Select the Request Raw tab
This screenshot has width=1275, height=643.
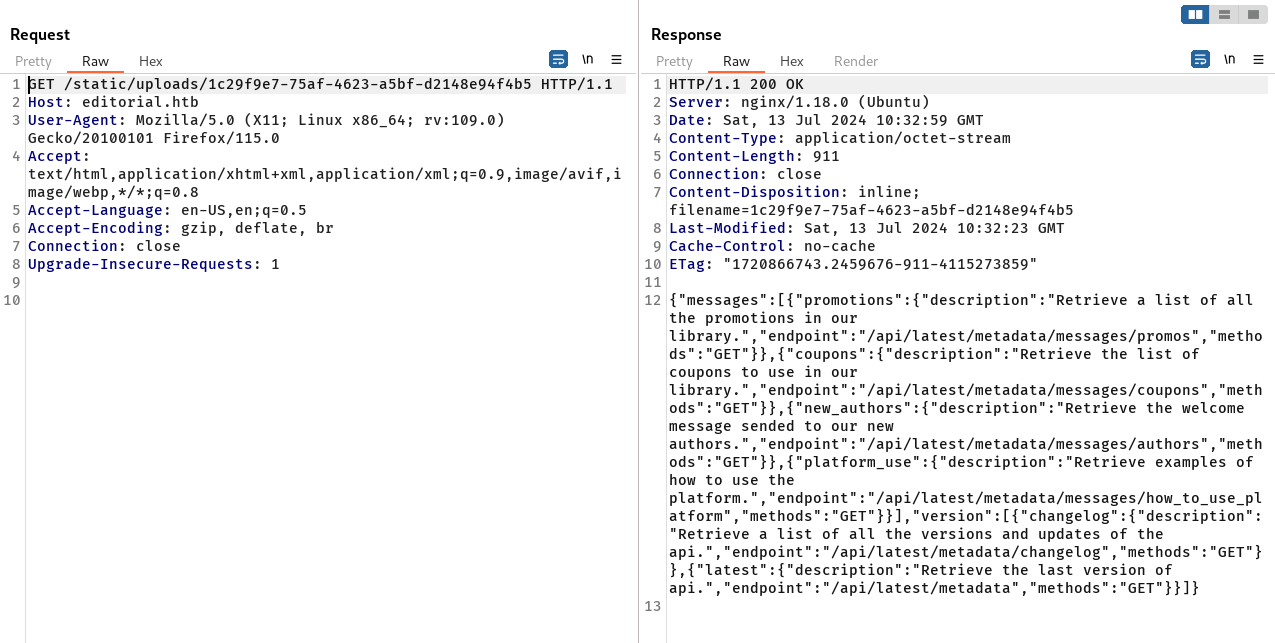tap(95, 62)
